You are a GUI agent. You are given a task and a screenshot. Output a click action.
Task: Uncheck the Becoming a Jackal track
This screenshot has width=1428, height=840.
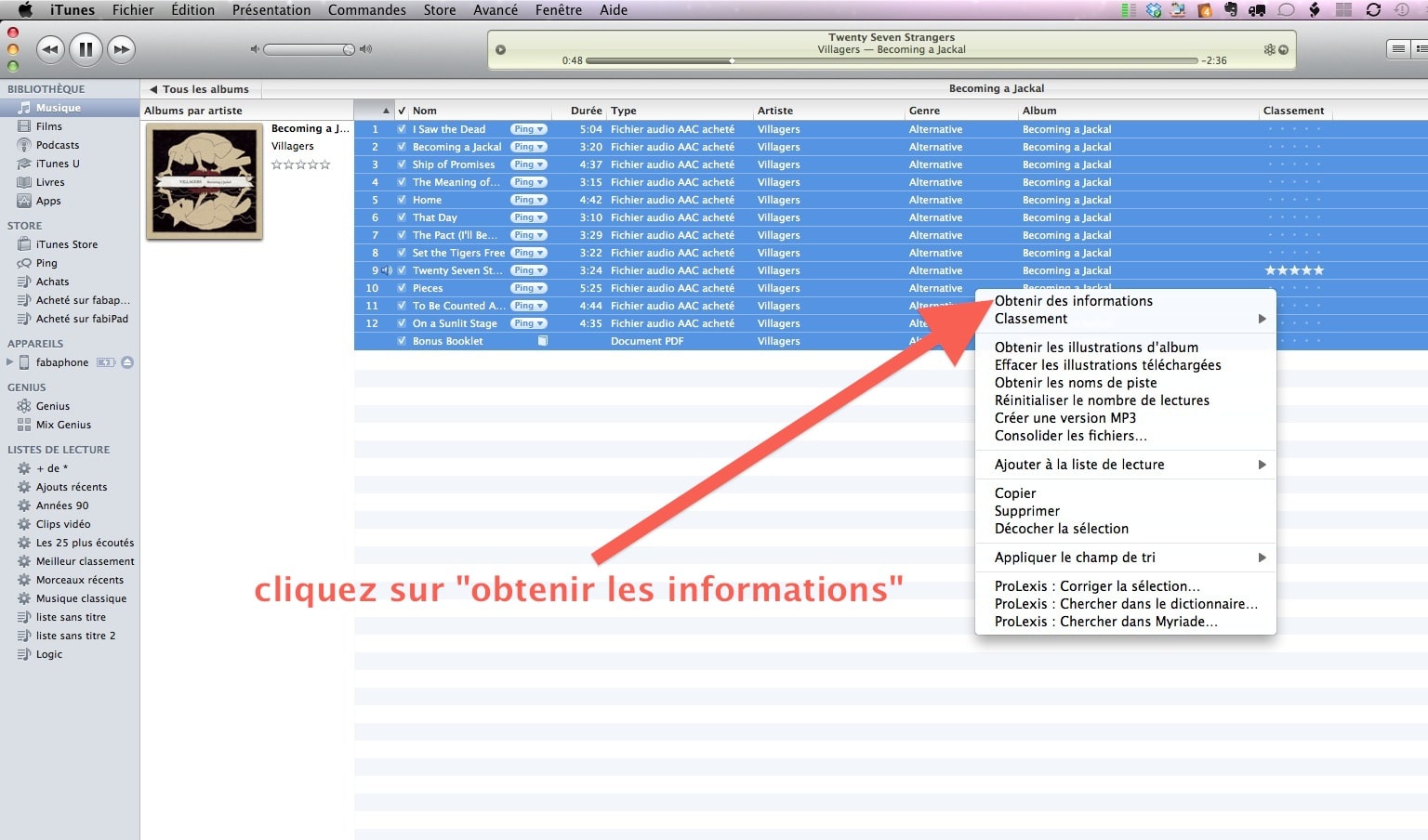[x=402, y=147]
